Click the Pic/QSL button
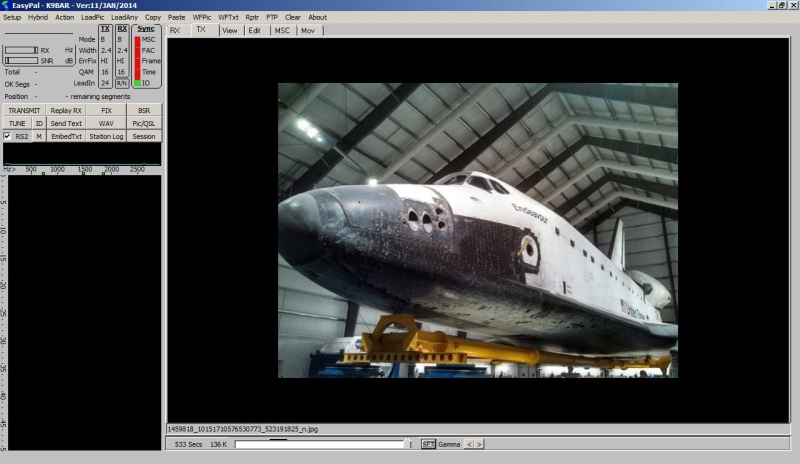The height and width of the screenshot is (464, 800). click(144, 124)
